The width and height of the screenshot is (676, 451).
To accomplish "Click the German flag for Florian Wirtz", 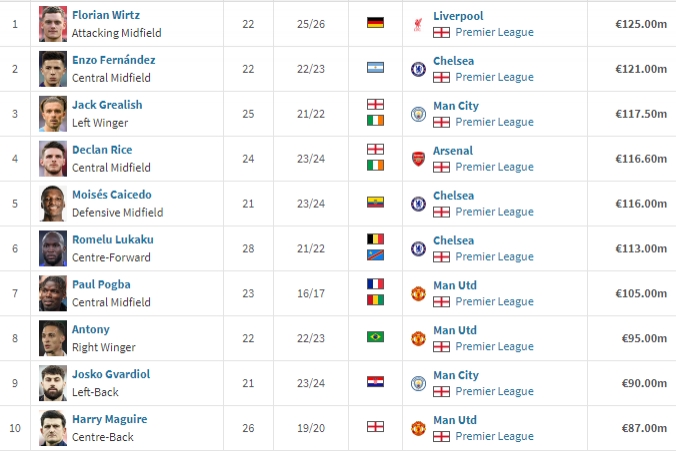I will coord(376,23).
